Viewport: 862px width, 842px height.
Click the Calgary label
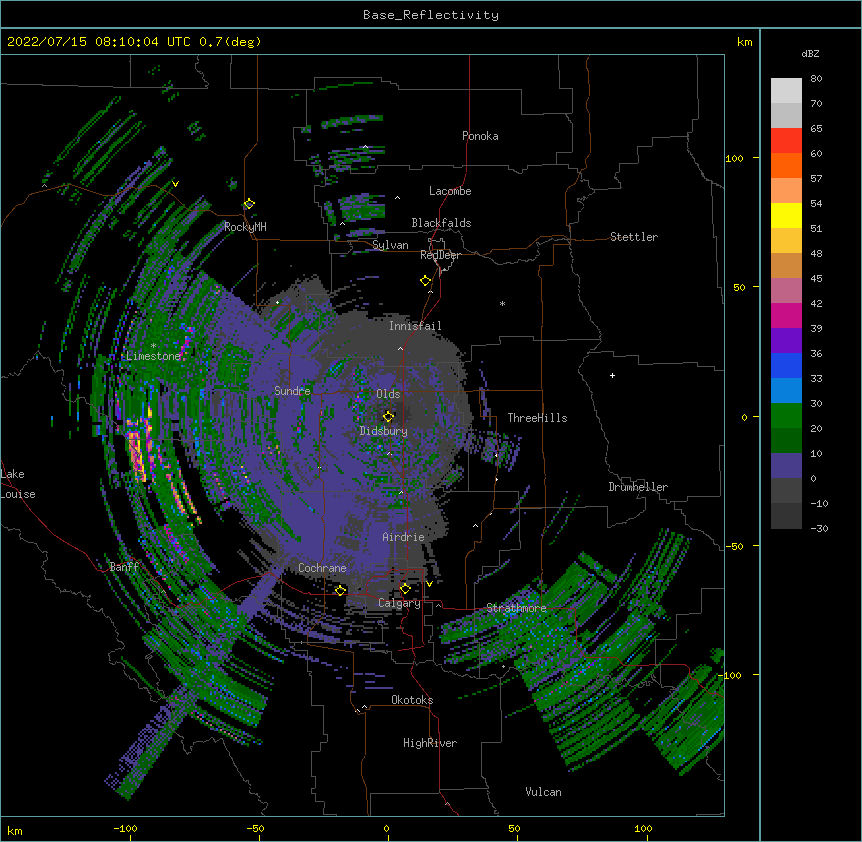[x=399, y=603]
